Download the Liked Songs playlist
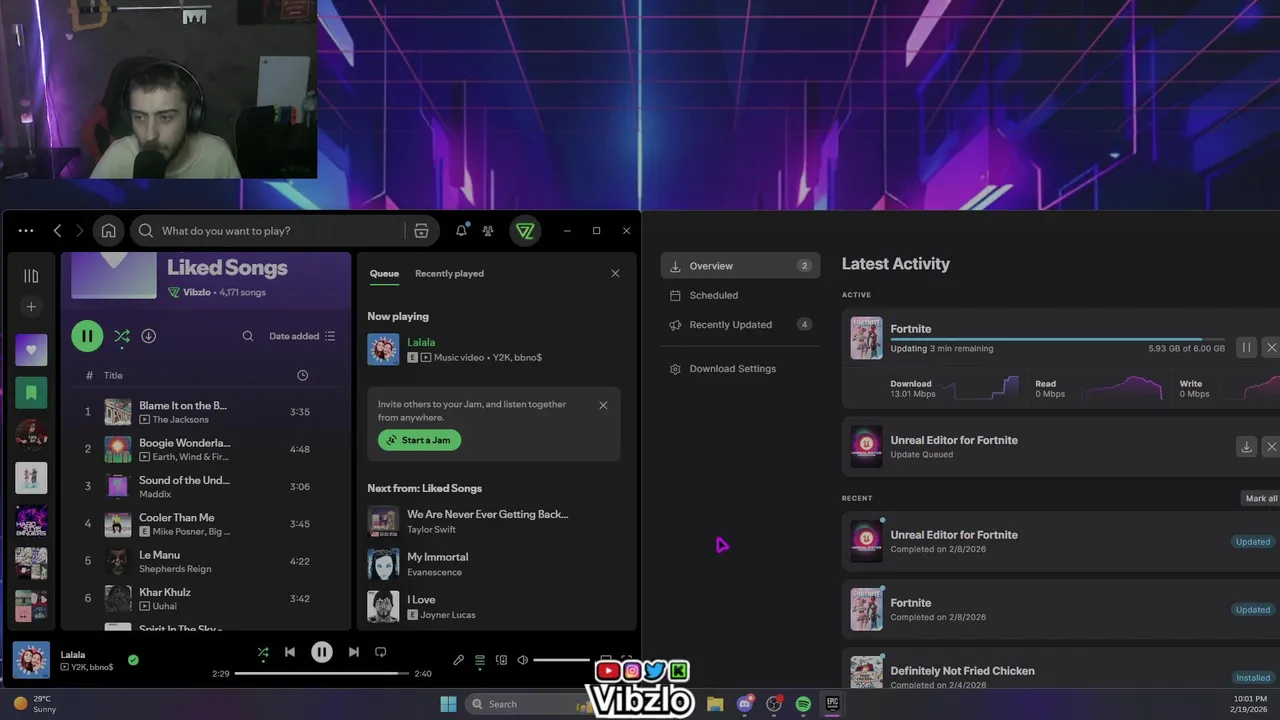Viewport: 1280px width, 720px height. pyautogui.click(x=148, y=336)
